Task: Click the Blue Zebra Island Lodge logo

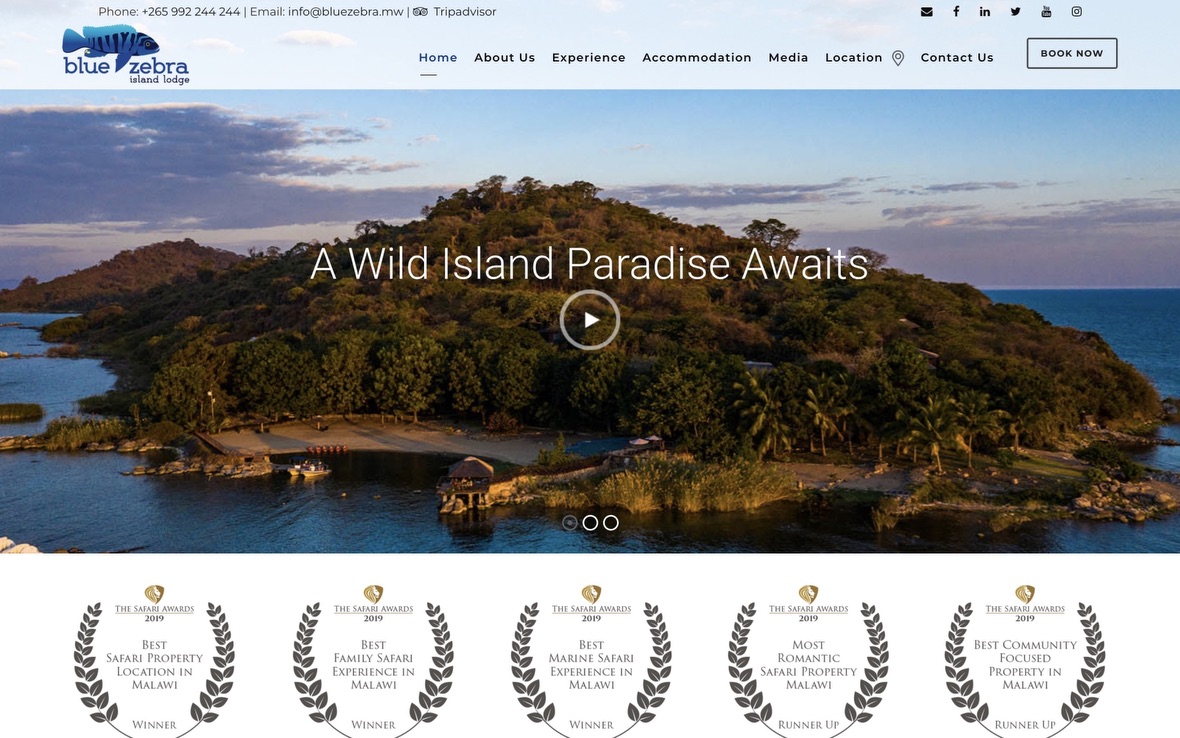Action: point(125,55)
